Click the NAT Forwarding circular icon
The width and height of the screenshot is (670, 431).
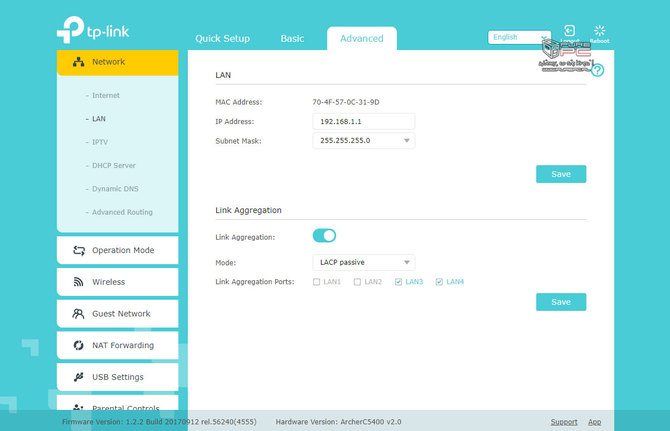coord(78,345)
